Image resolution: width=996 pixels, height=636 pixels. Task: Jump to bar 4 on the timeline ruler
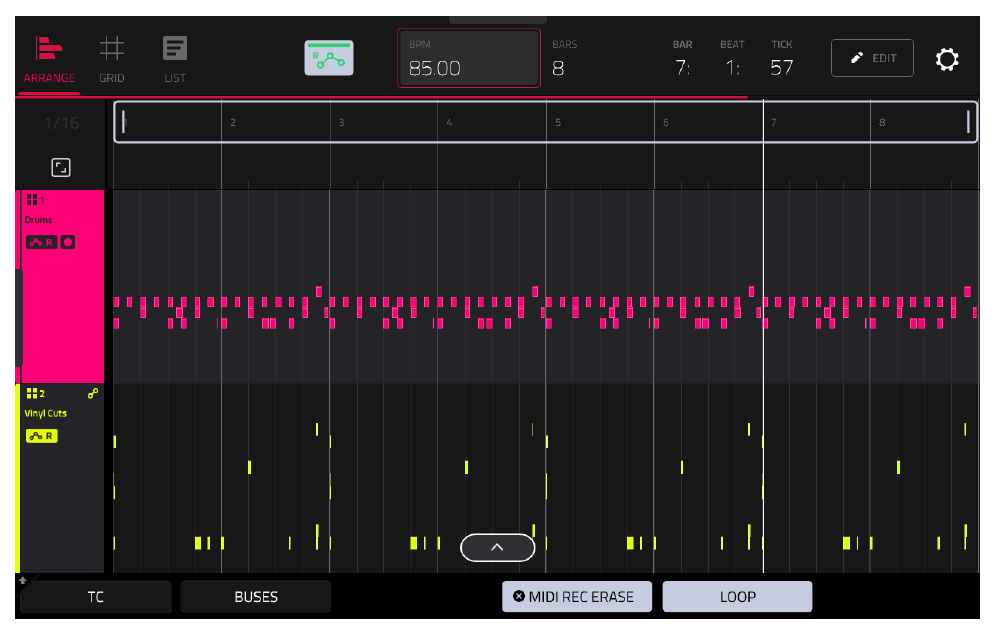[x=449, y=123]
